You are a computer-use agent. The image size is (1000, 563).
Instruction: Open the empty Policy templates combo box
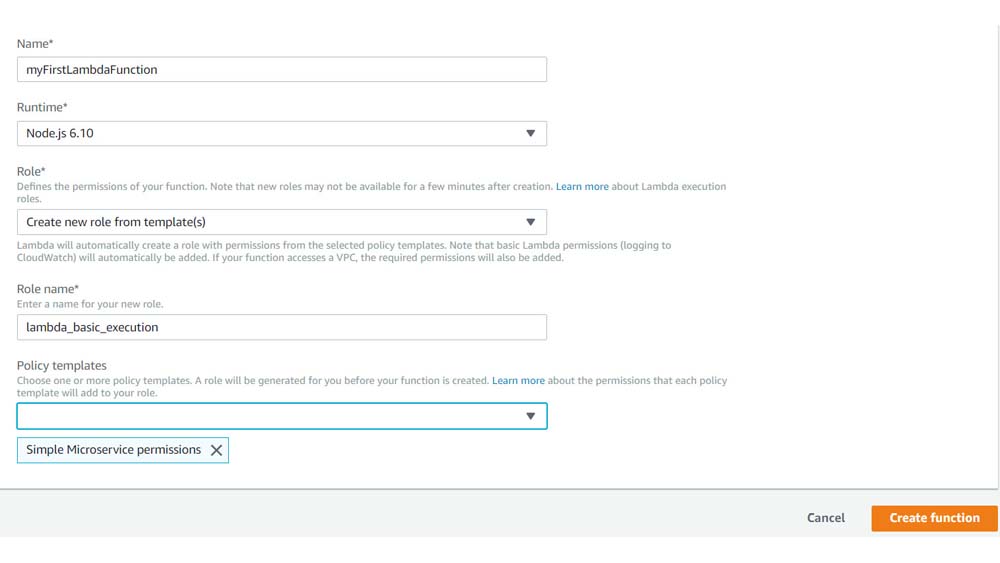click(270, 416)
